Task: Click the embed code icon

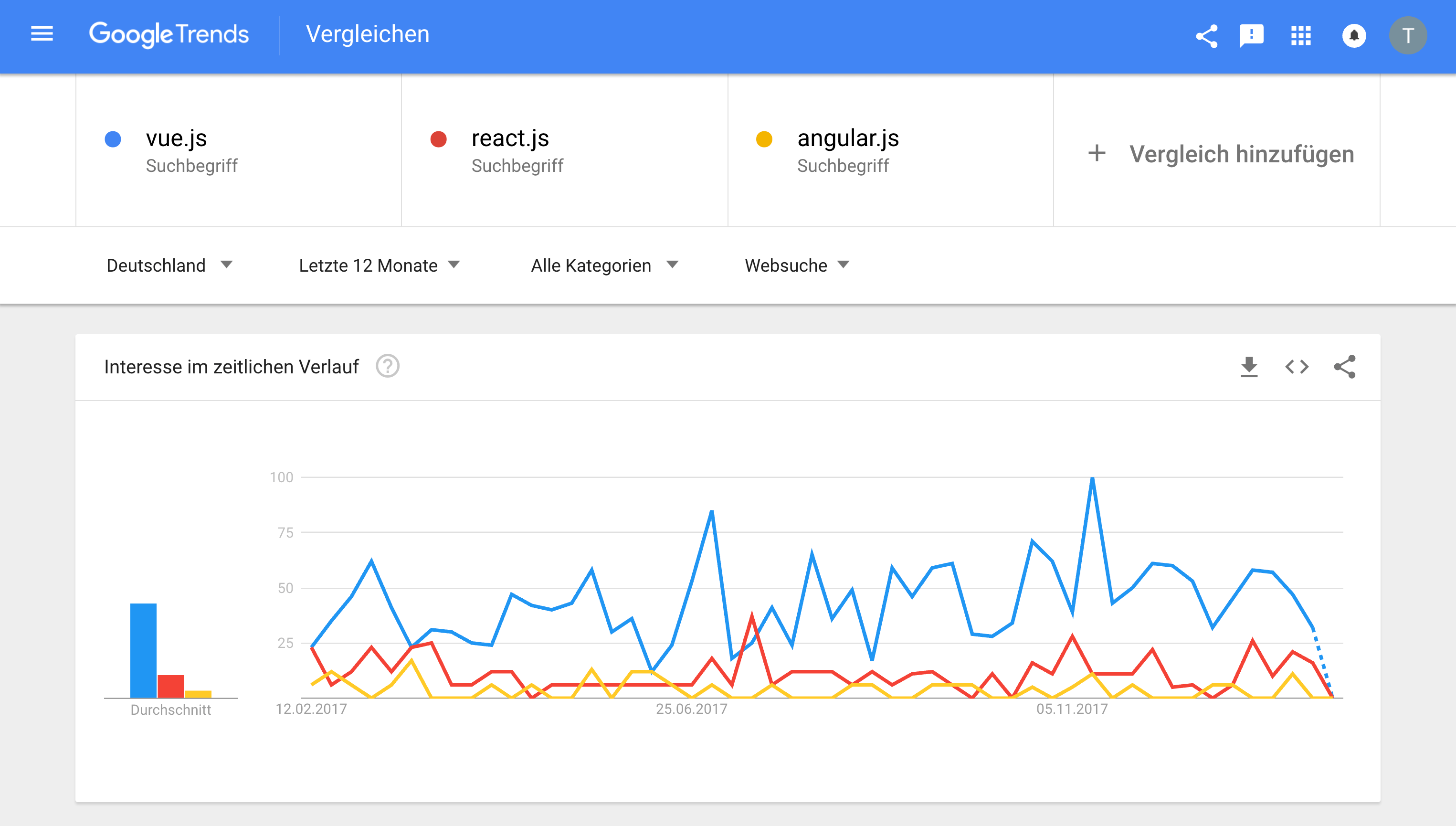Action: click(1297, 367)
